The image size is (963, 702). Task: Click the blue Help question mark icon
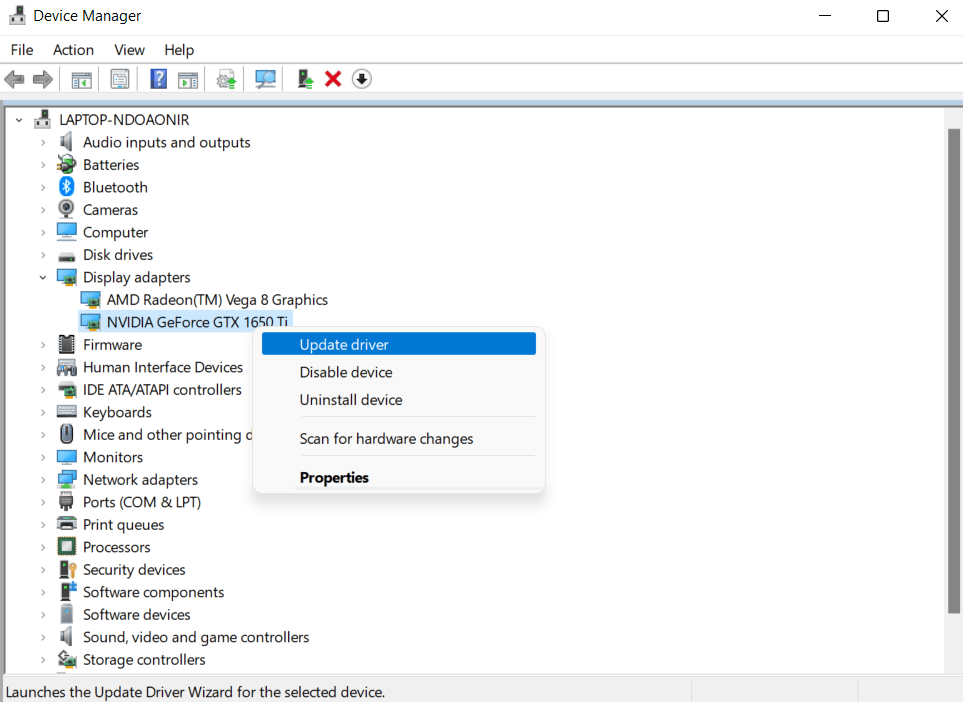(158, 79)
